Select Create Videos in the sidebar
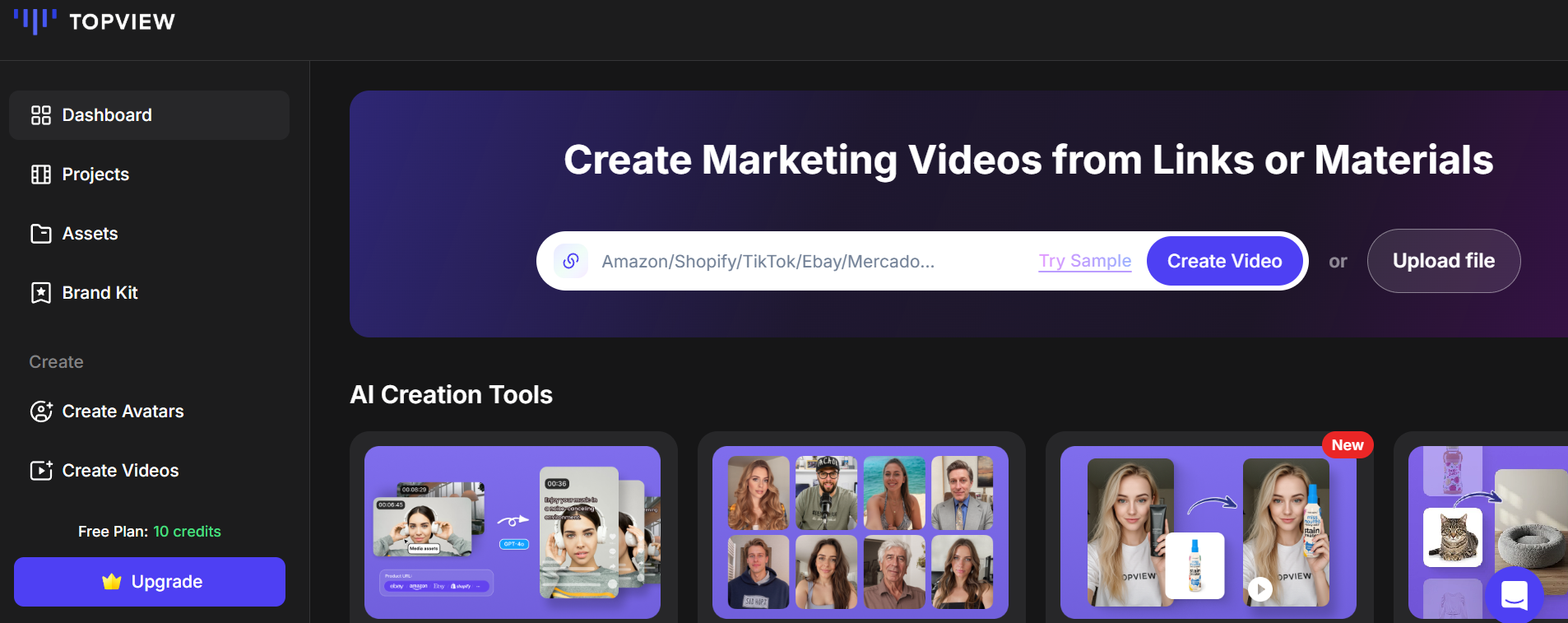This screenshot has height=623, width=1568. 149,471
